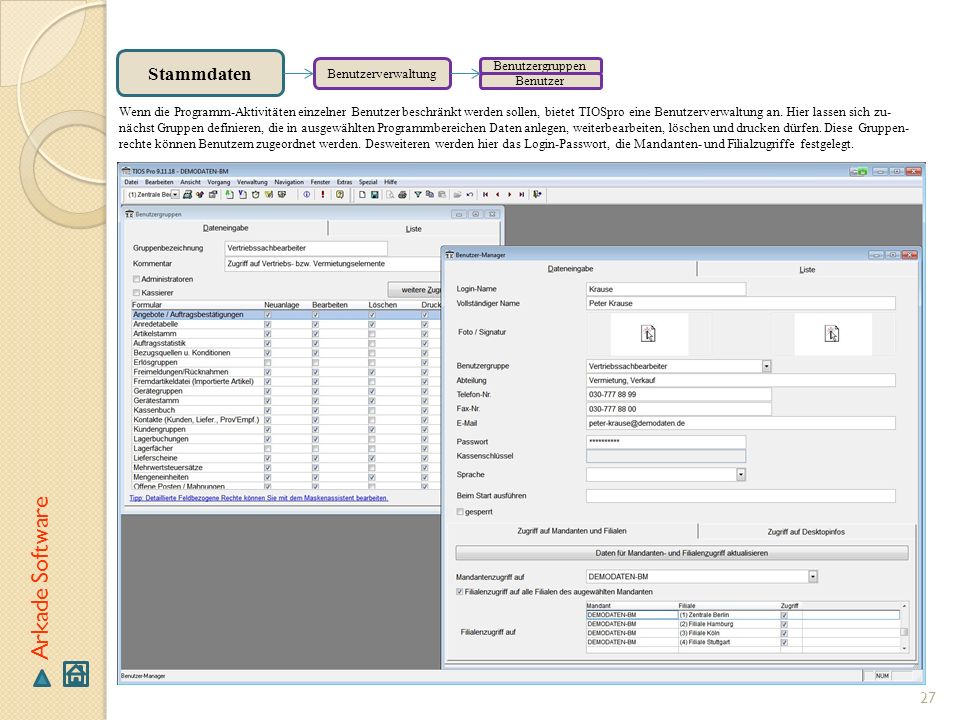
Task: Switch to Liste tab in Benutzergruppen window
Action: (x=413, y=228)
